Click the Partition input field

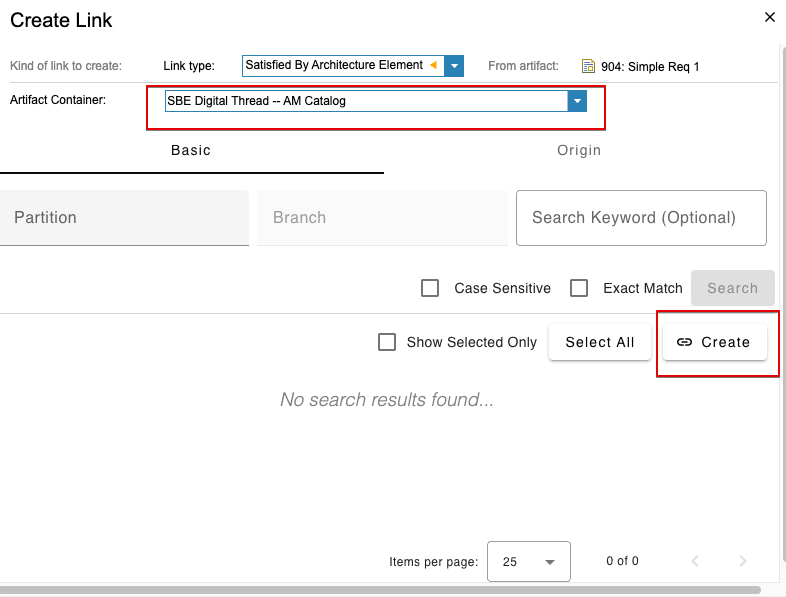pos(124,218)
